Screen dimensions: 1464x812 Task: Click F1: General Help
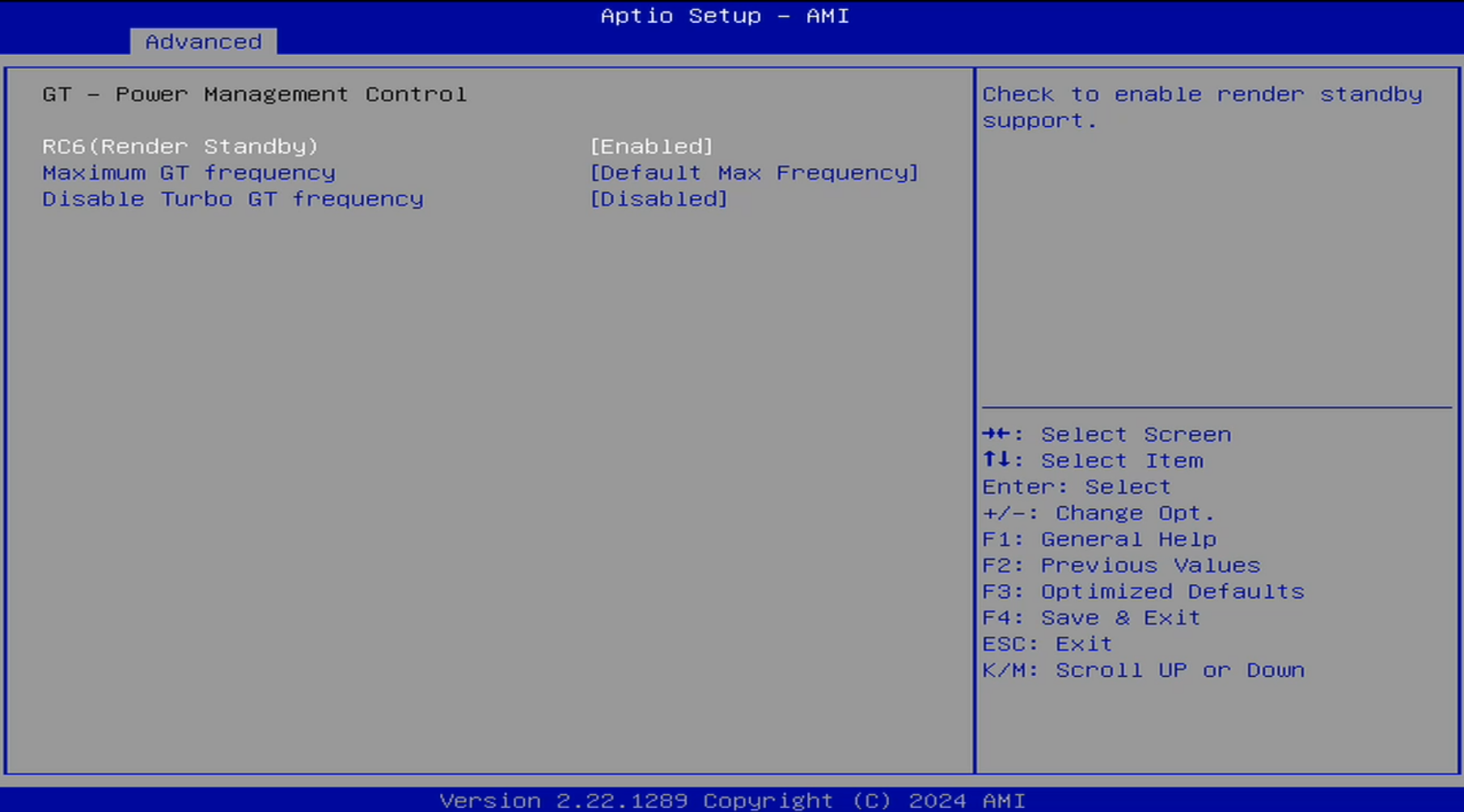(1098, 539)
